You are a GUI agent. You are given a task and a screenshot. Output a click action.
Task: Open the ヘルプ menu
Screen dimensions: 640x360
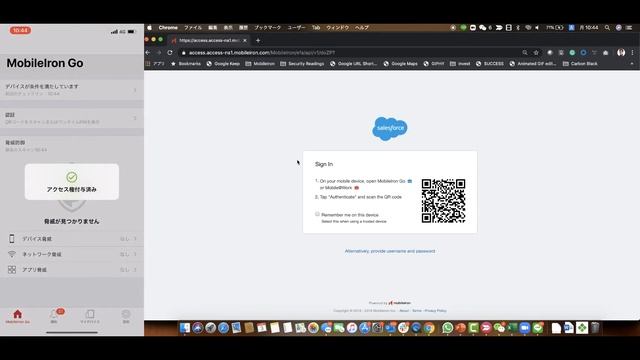[362, 28]
